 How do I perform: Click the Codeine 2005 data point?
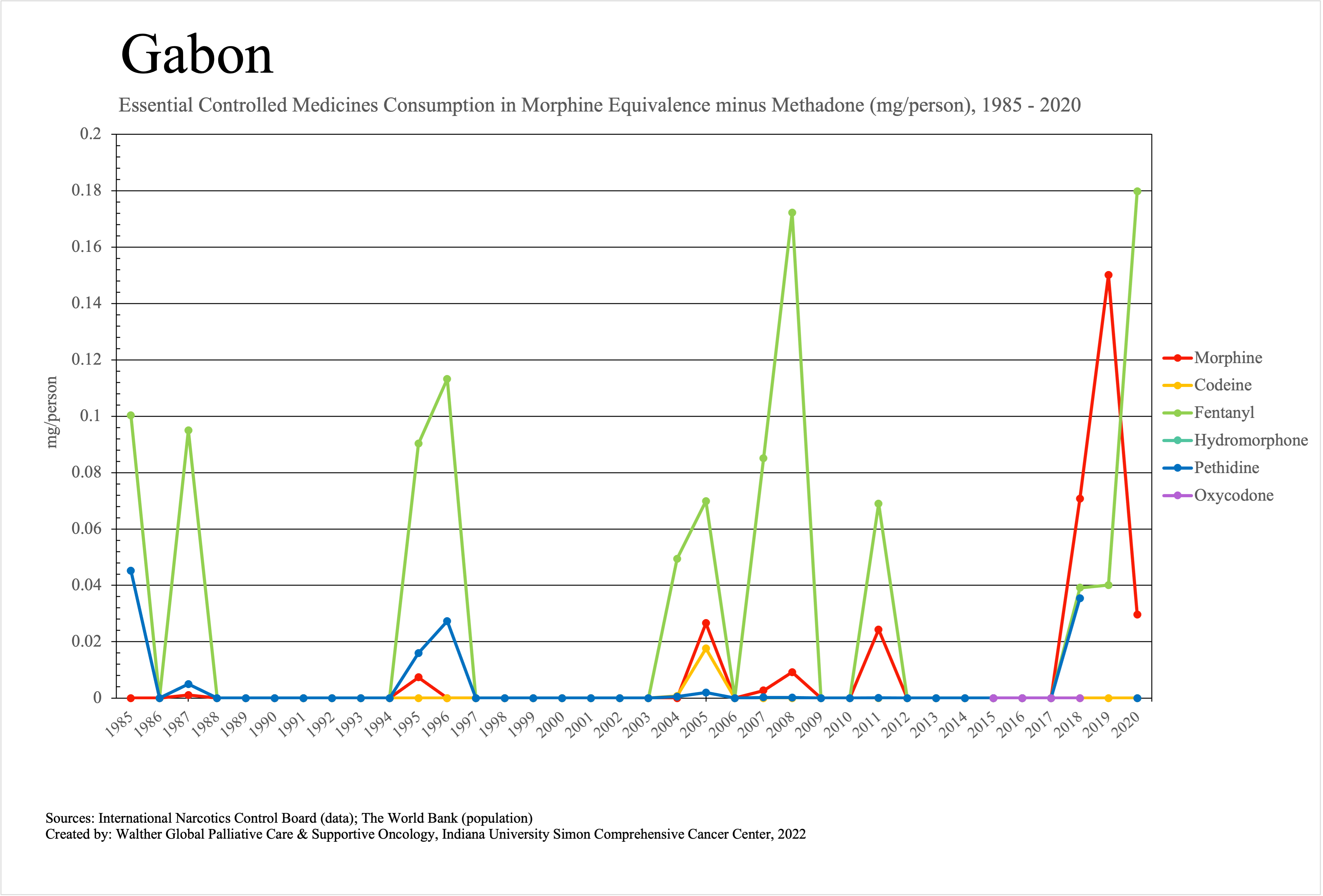[x=706, y=649]
